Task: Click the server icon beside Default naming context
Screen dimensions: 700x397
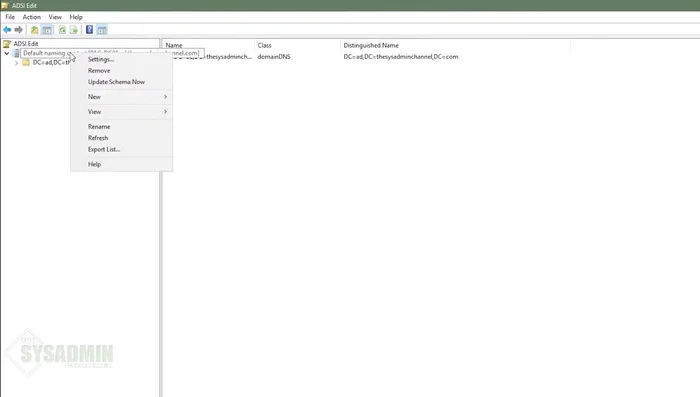Action: click(x=17, y=53)
